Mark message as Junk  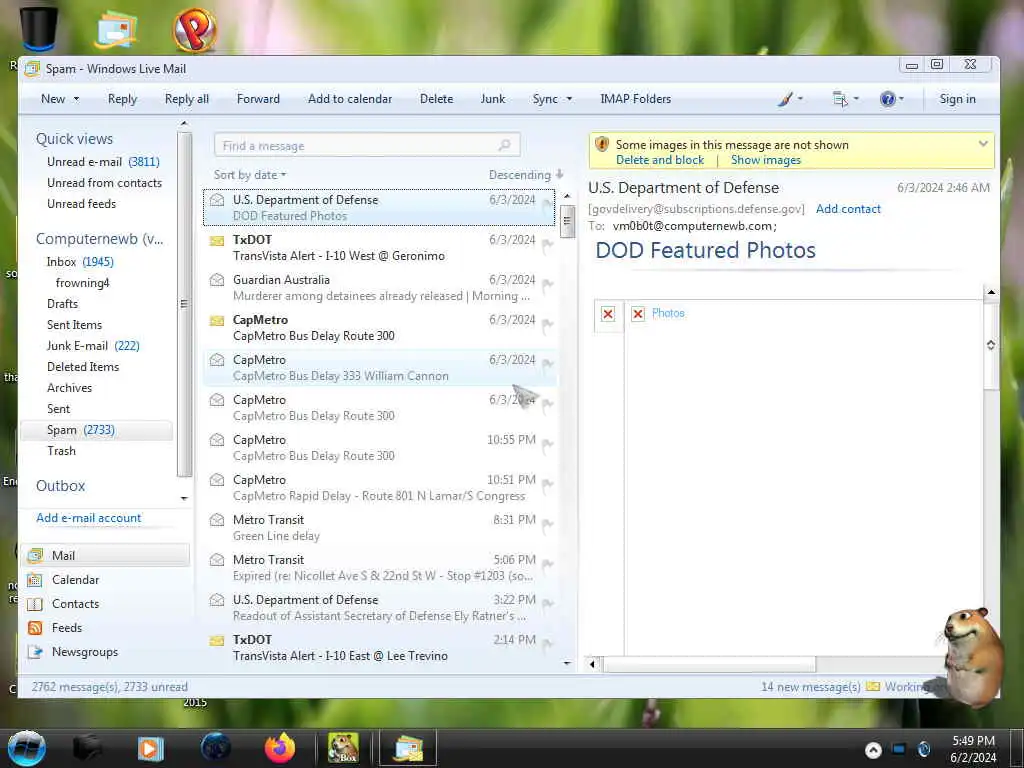493,99
